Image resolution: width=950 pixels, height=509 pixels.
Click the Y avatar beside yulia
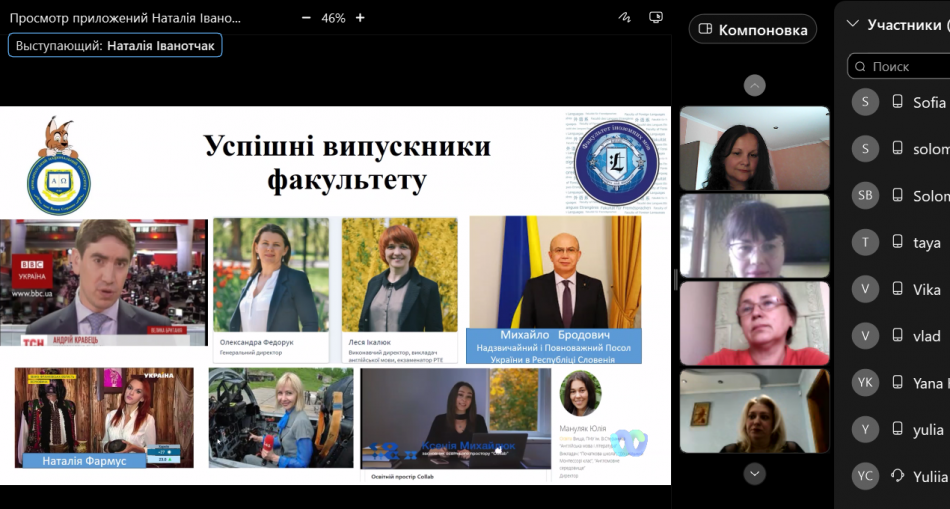click(865, 430)
